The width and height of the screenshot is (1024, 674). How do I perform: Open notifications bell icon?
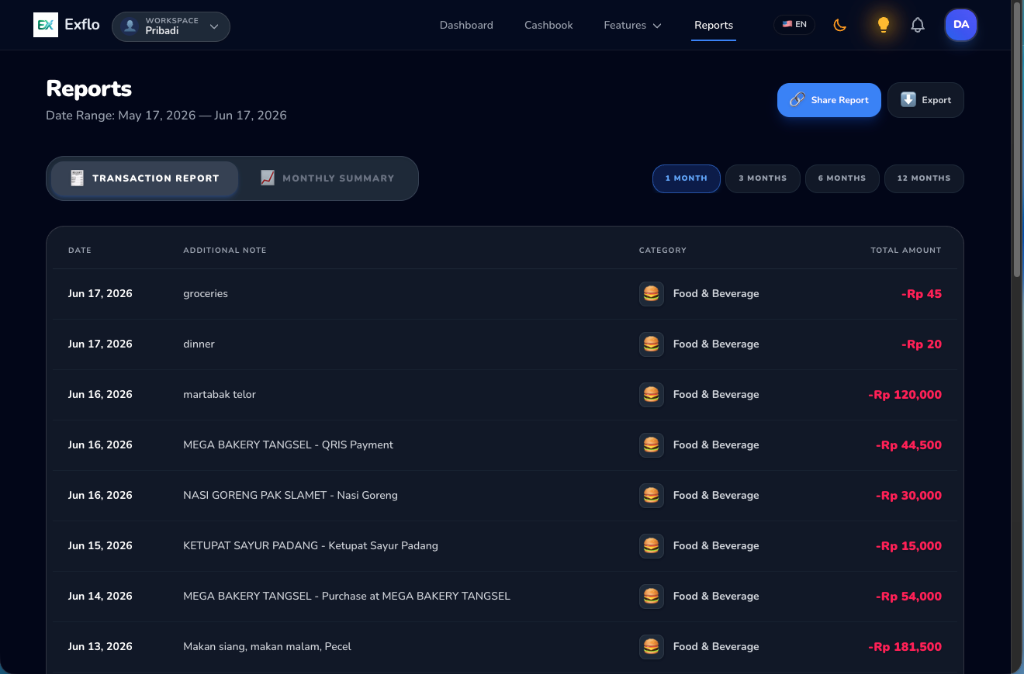(918, 25)
